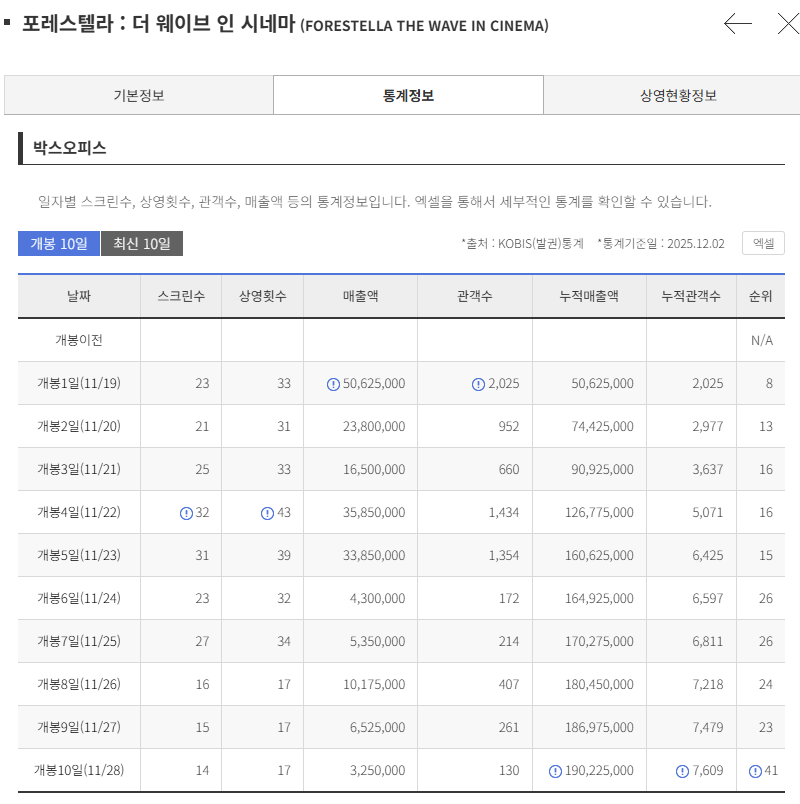Click the 매출액 column header

[x=360, y=297]
